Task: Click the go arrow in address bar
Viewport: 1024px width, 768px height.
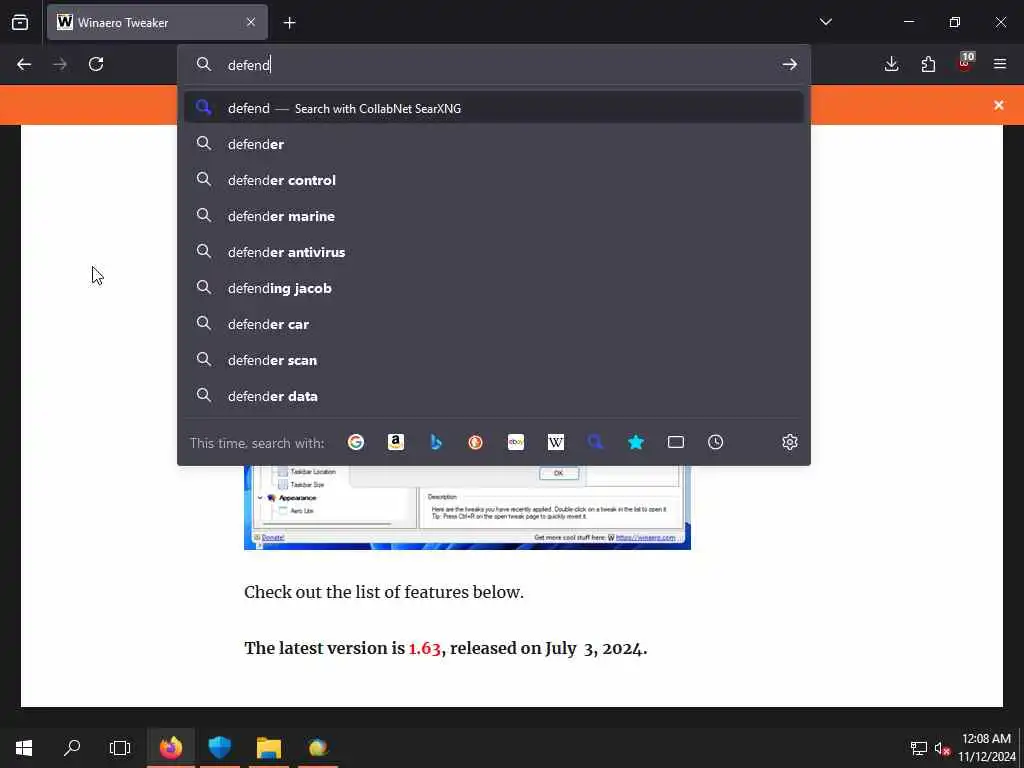Action: coord(790,64)
